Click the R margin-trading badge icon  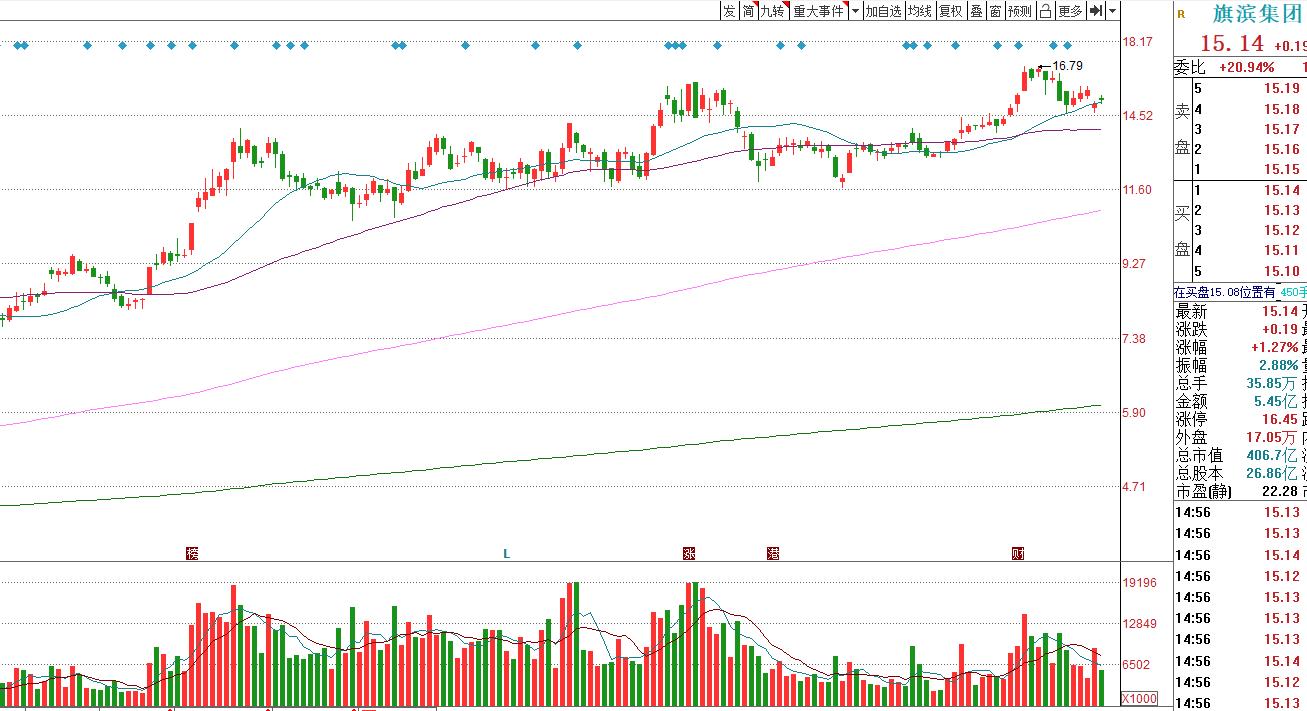pos(1181,14)
